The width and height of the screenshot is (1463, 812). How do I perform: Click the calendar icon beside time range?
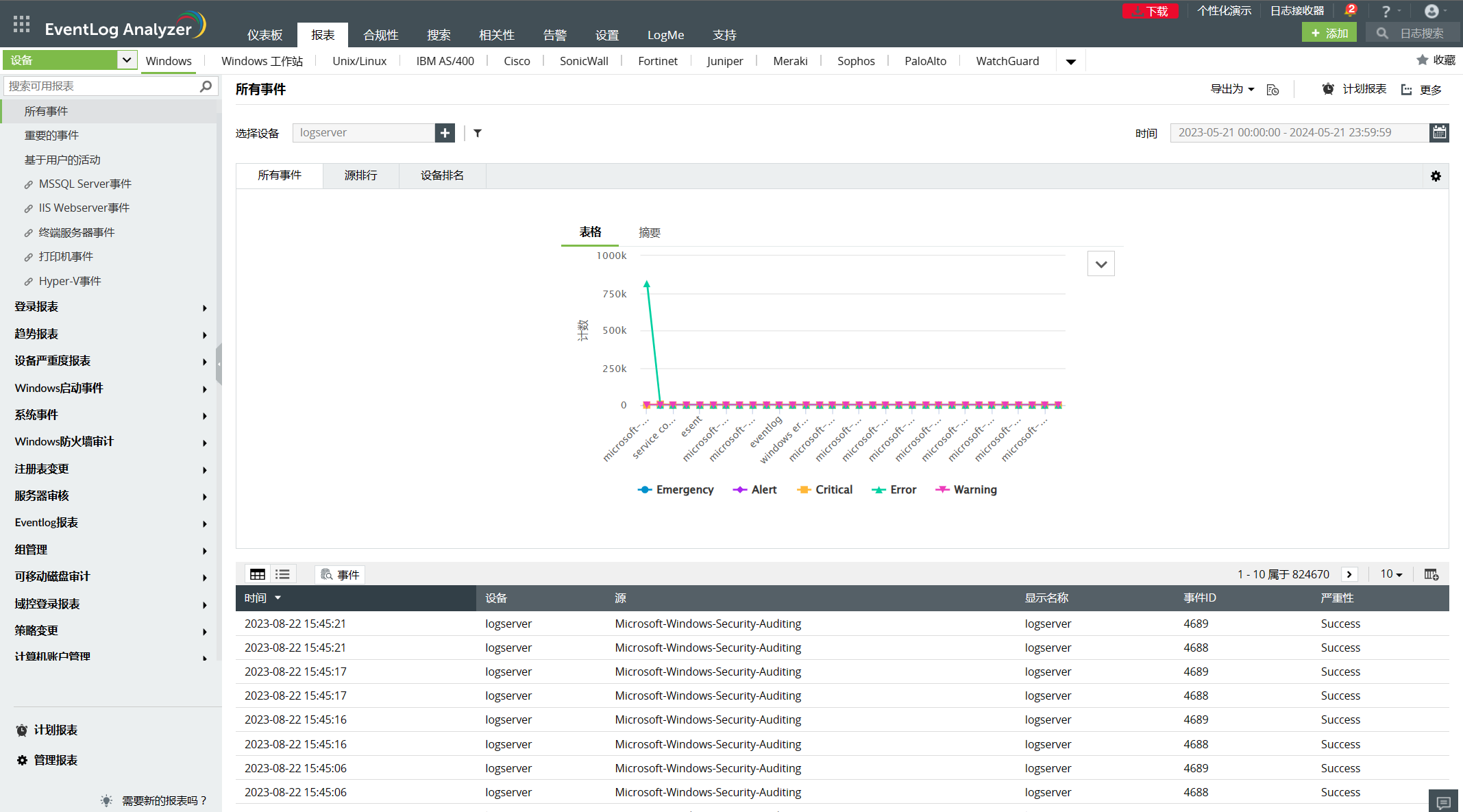(x=1439, y=132)
